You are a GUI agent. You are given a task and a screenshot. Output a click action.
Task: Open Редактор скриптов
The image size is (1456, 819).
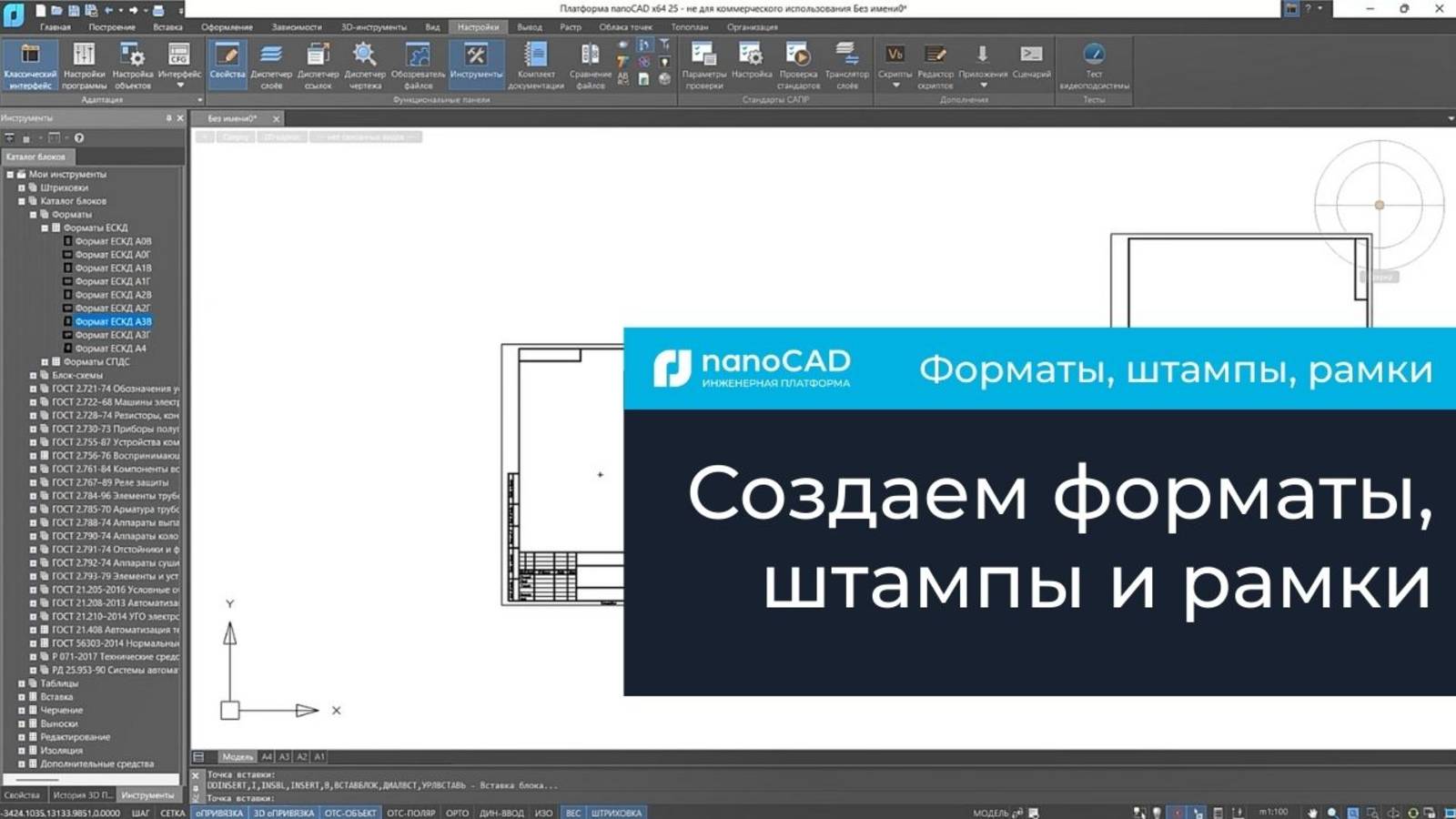pyautogui.click(x=935, y=64)
